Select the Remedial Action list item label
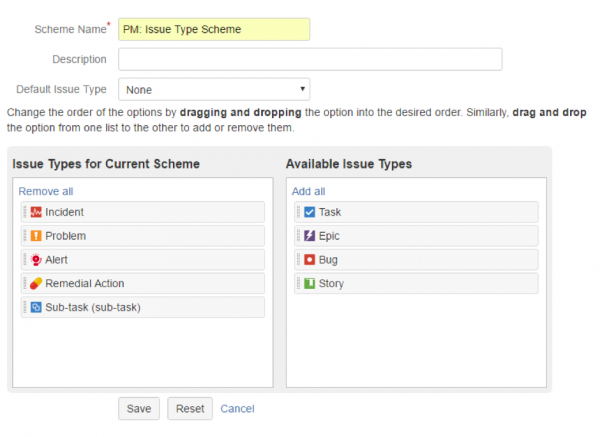 tap(85, 283)
